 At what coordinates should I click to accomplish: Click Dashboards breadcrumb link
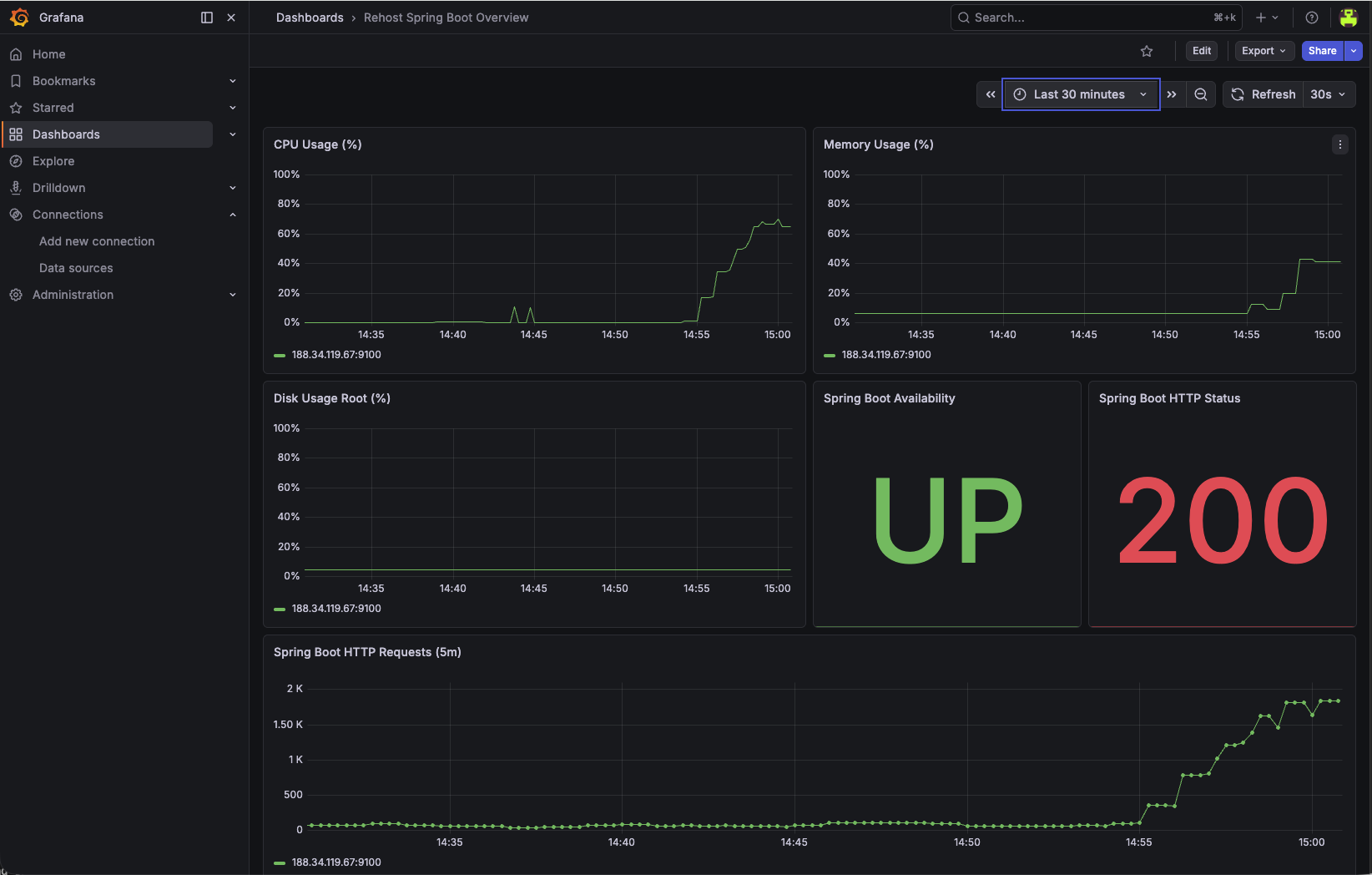point(310,18)
